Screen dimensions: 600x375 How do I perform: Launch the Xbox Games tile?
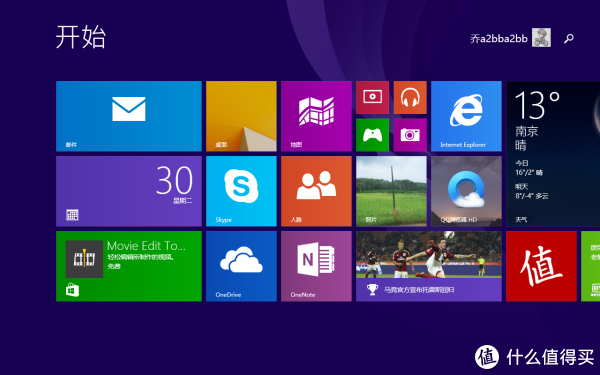372,135
